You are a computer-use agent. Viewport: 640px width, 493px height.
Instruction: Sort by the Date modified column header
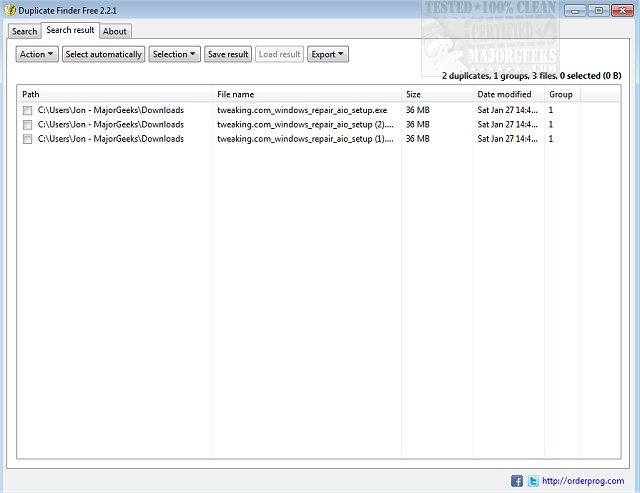509,94
